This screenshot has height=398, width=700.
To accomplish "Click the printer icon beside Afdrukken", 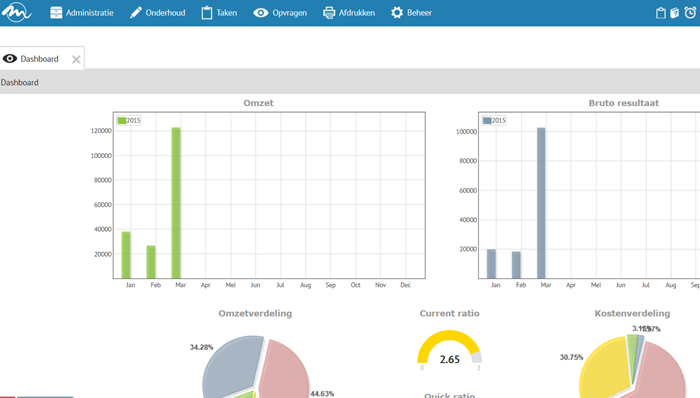I will click(329, 13).
